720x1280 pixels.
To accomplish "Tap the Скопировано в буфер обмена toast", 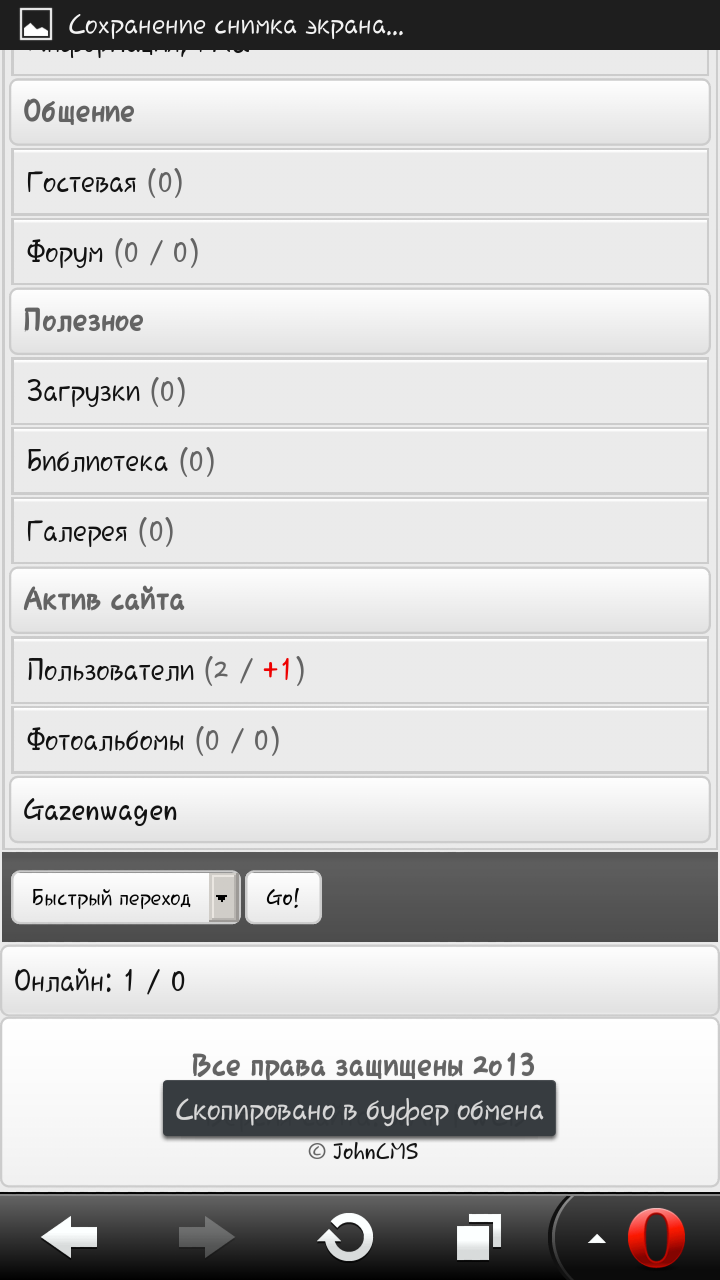I will [x=359, y=1110].
